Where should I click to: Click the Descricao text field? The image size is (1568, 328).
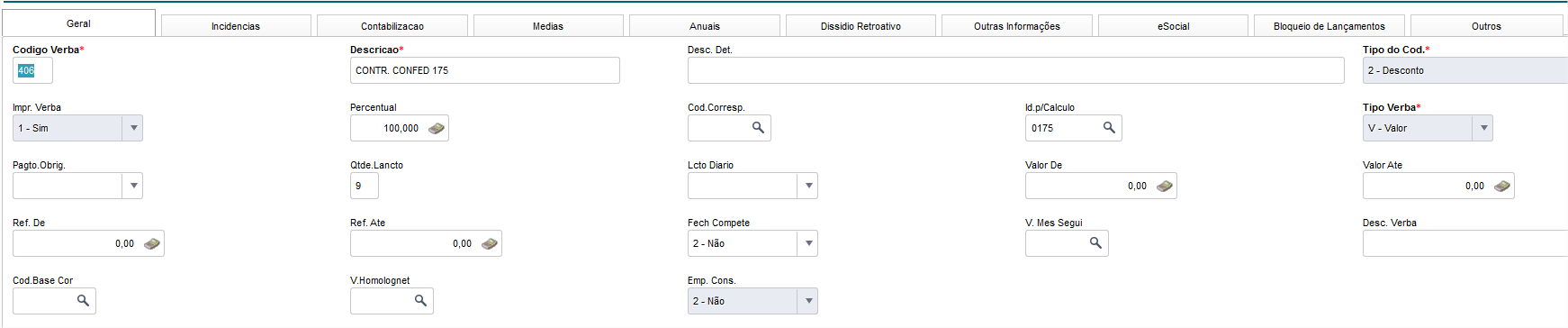tap(485, 70)
